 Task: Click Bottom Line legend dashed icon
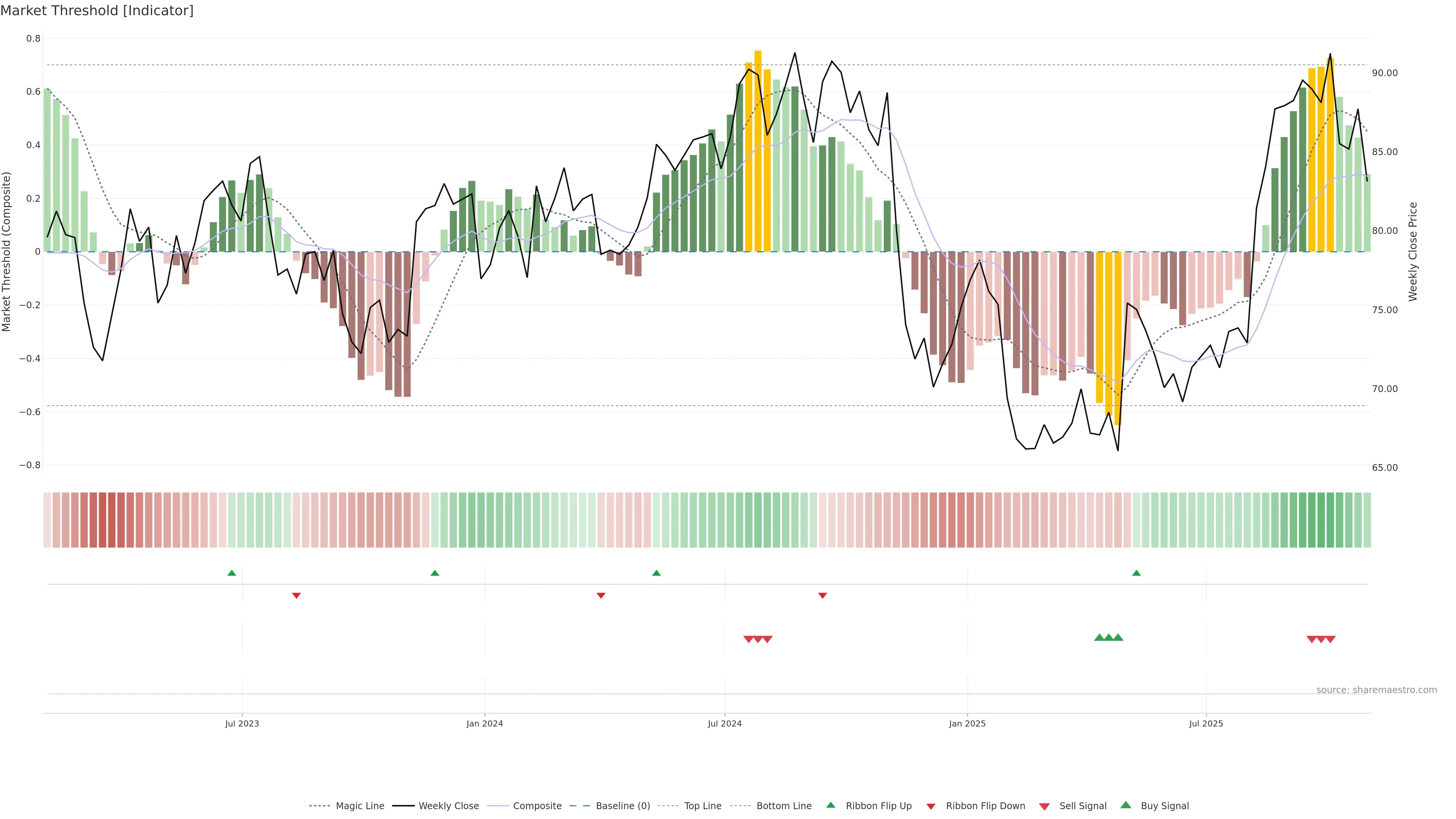pos(741,806)
